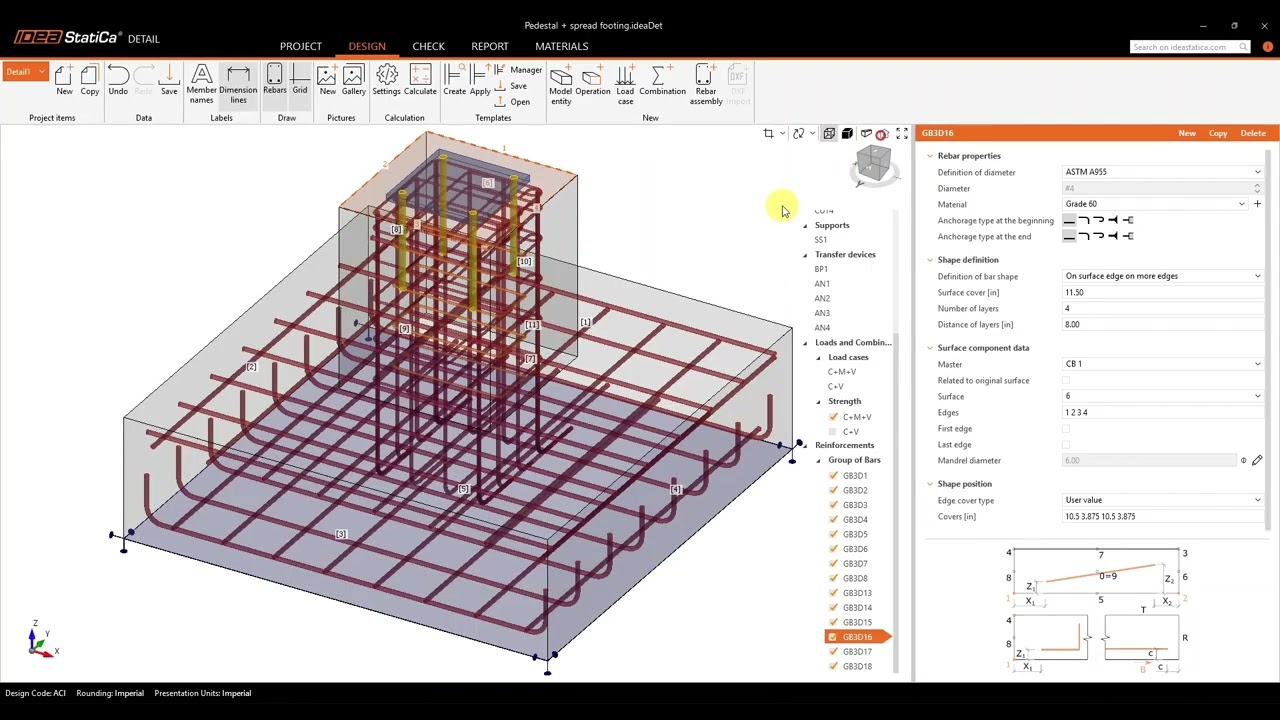
Task: Toggle Member names labels
Action: coord(201,84)
